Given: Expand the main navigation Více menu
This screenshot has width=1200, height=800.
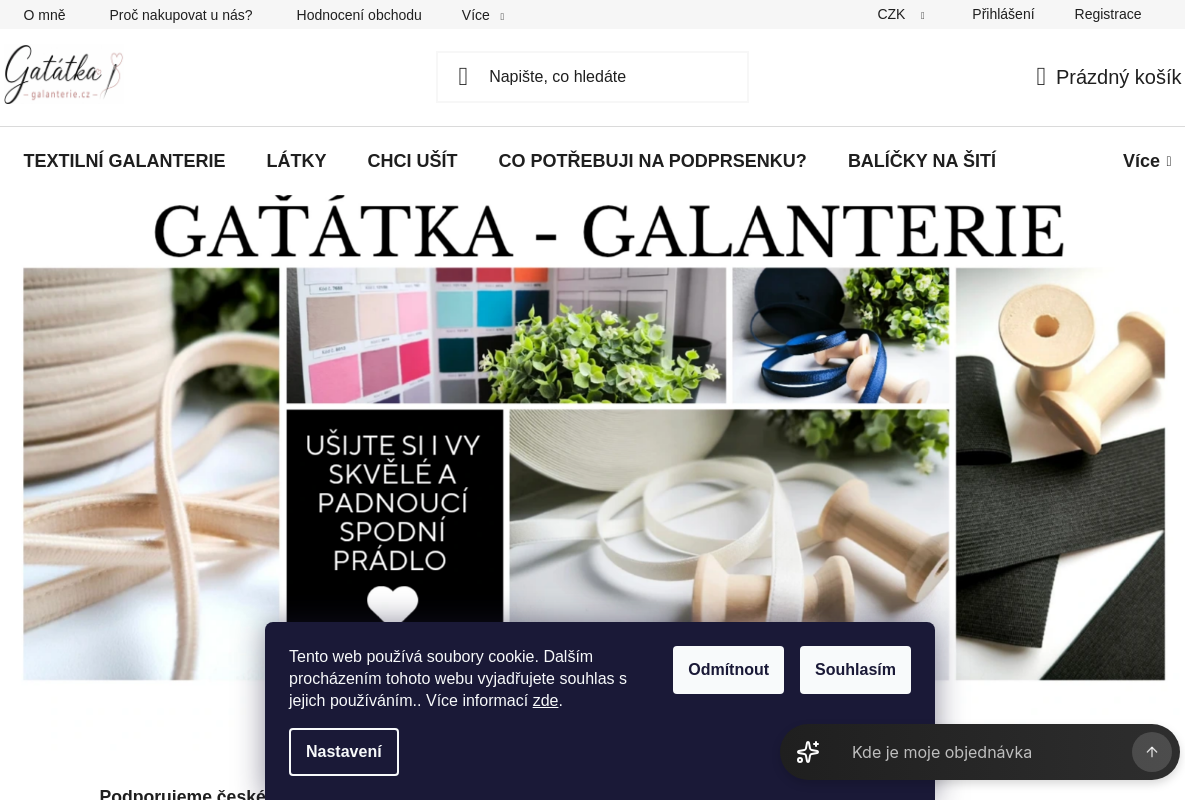Looking at the screenshot, I should (1147, 161).
